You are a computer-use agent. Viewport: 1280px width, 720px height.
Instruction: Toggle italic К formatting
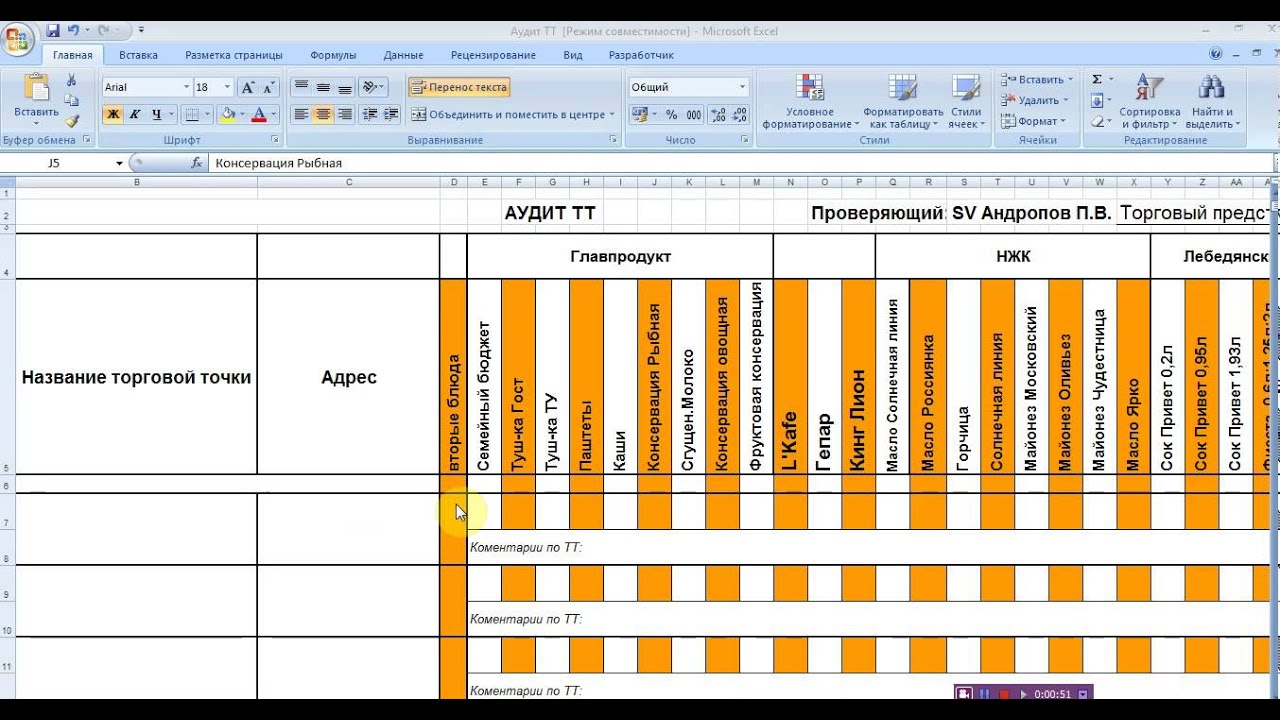tap(135, 114)
